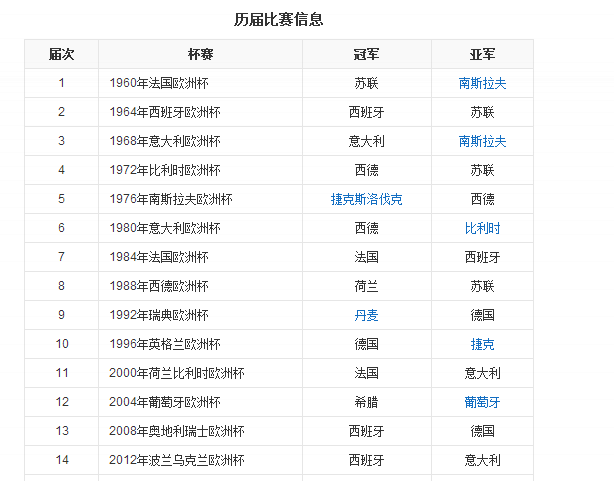
Task: Visit the 丹麦 champion link
Action: (367, 315)
